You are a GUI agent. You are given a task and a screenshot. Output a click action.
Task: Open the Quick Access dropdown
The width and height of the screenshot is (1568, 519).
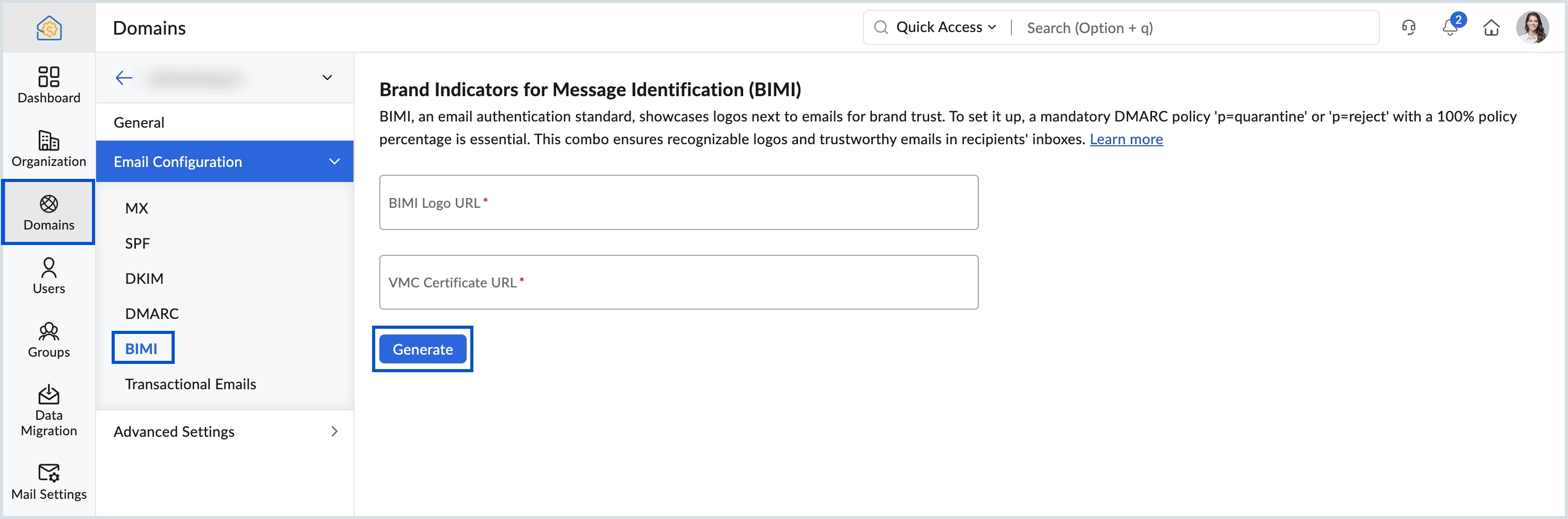point(946,27)
